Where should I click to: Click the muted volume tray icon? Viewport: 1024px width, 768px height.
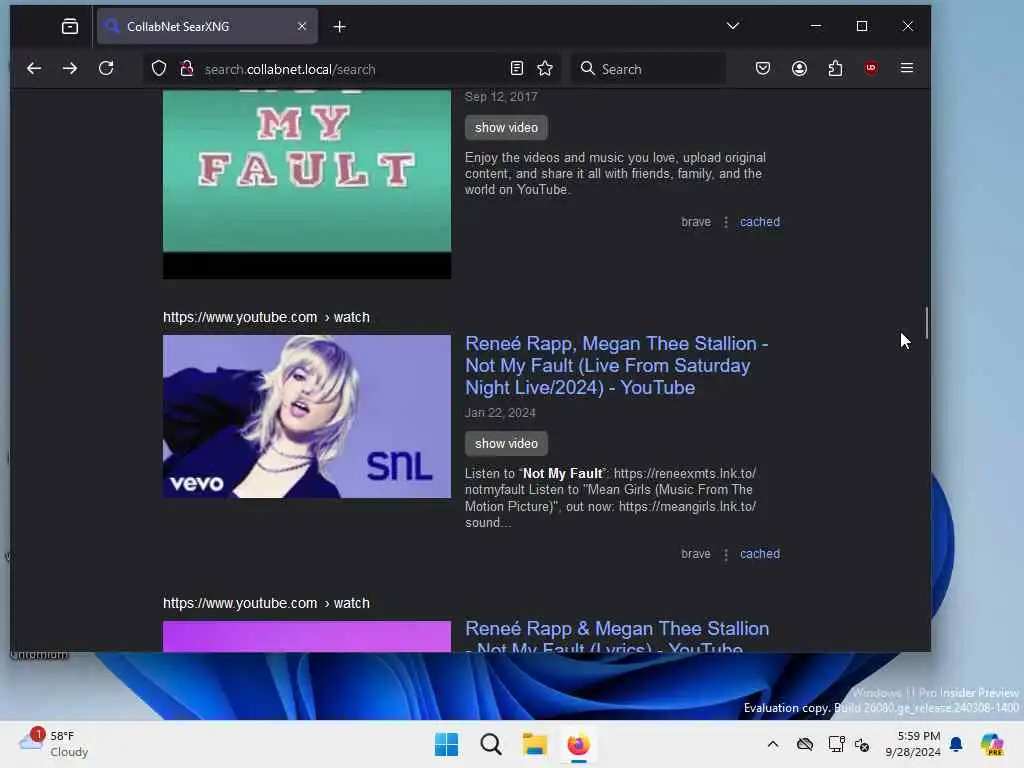click(862, 744)
